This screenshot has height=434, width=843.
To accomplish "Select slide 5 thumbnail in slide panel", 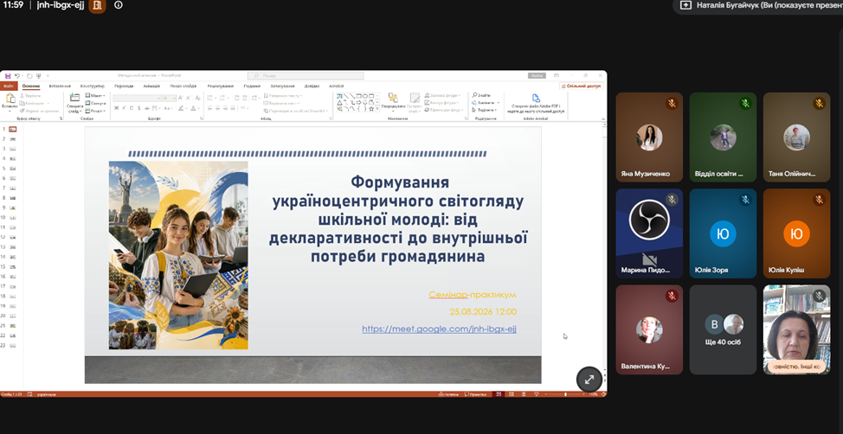I will (12, 168).
